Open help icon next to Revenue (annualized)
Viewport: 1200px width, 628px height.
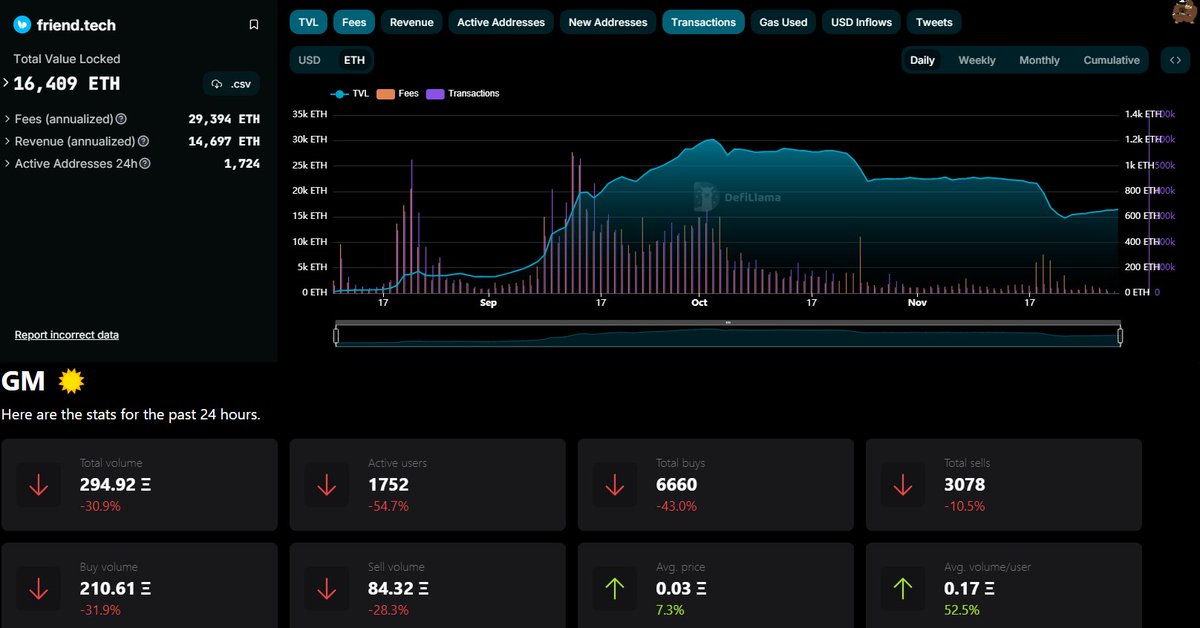(143, 142)
